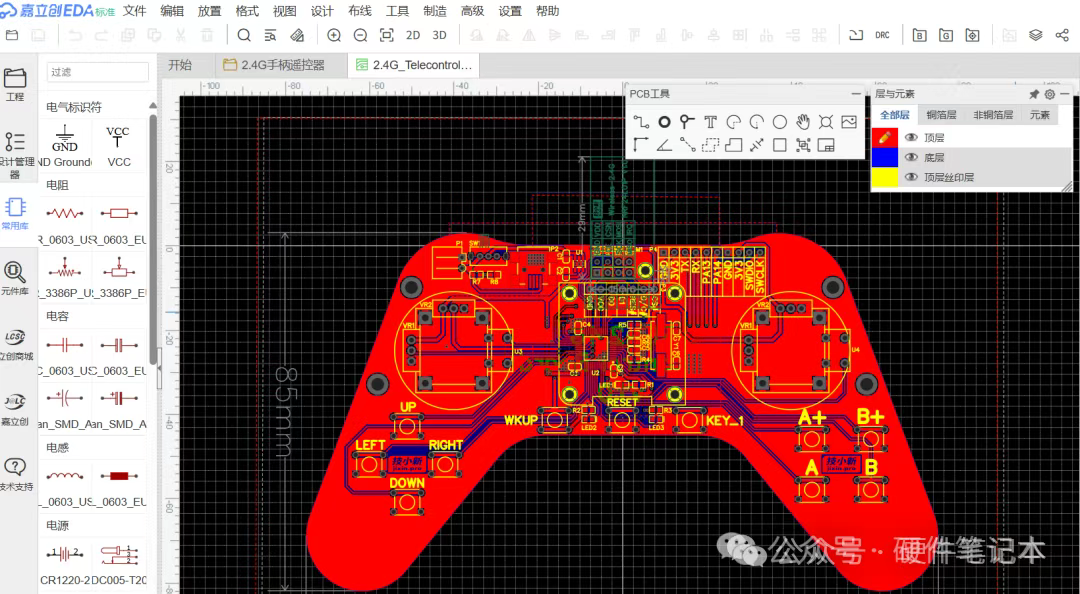This screenshot has height=594, width=1080.
Task: Click the 过滤 filter input field
Action: (96, 72)
